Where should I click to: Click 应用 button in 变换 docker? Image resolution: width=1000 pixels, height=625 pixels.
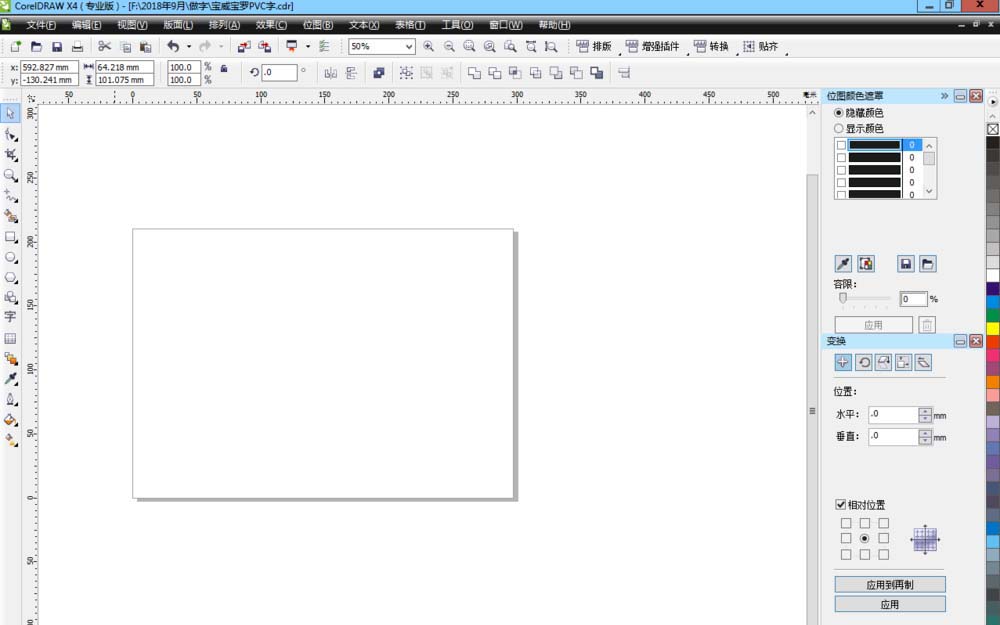890,604
